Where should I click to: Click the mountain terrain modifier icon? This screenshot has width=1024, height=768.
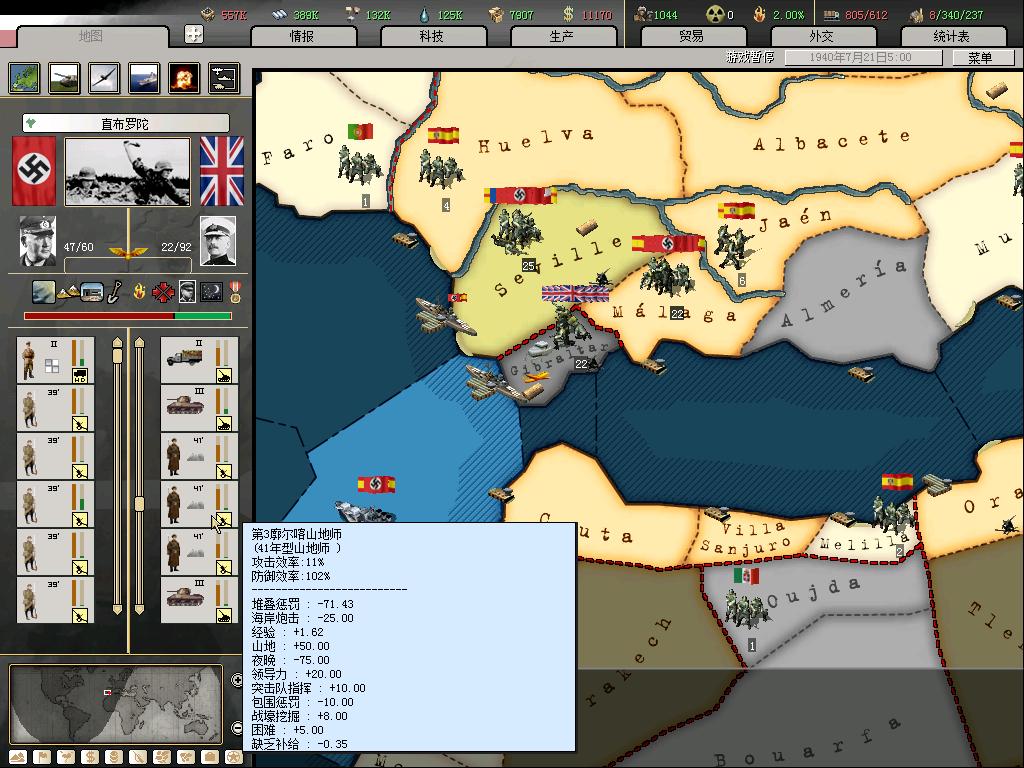pyautogui.click(x=67, y=293)
